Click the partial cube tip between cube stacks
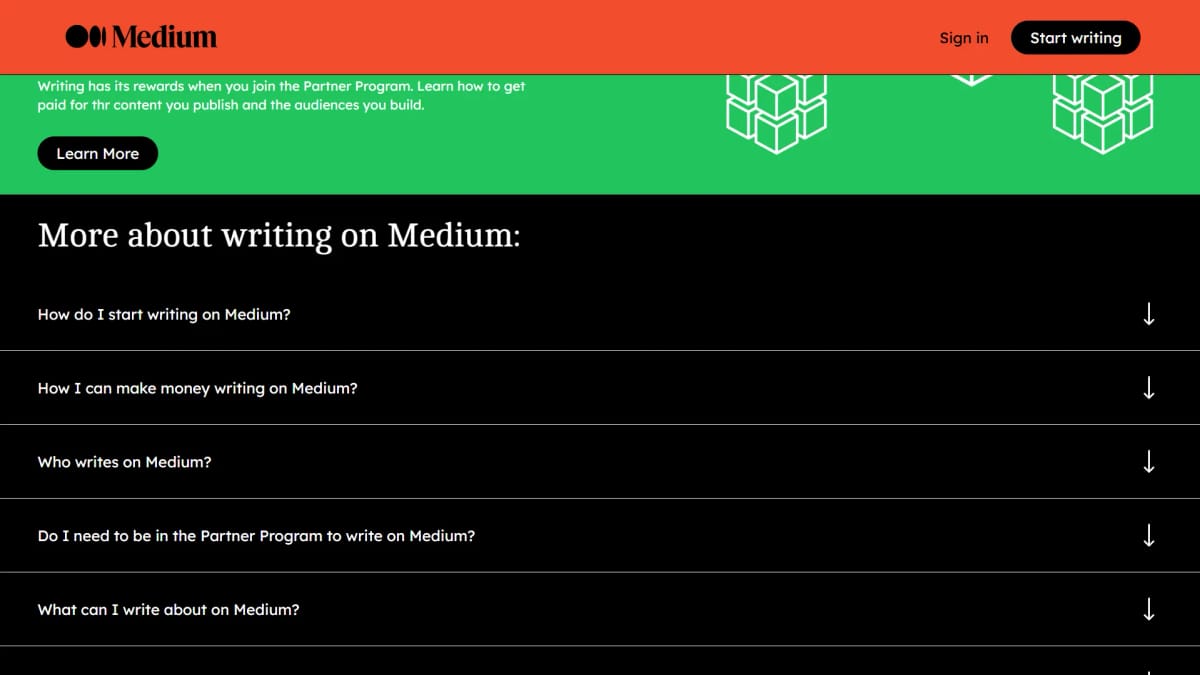The height and width of the screenshot is (675, 1200). pyautogui.click(x=970, y=80)
